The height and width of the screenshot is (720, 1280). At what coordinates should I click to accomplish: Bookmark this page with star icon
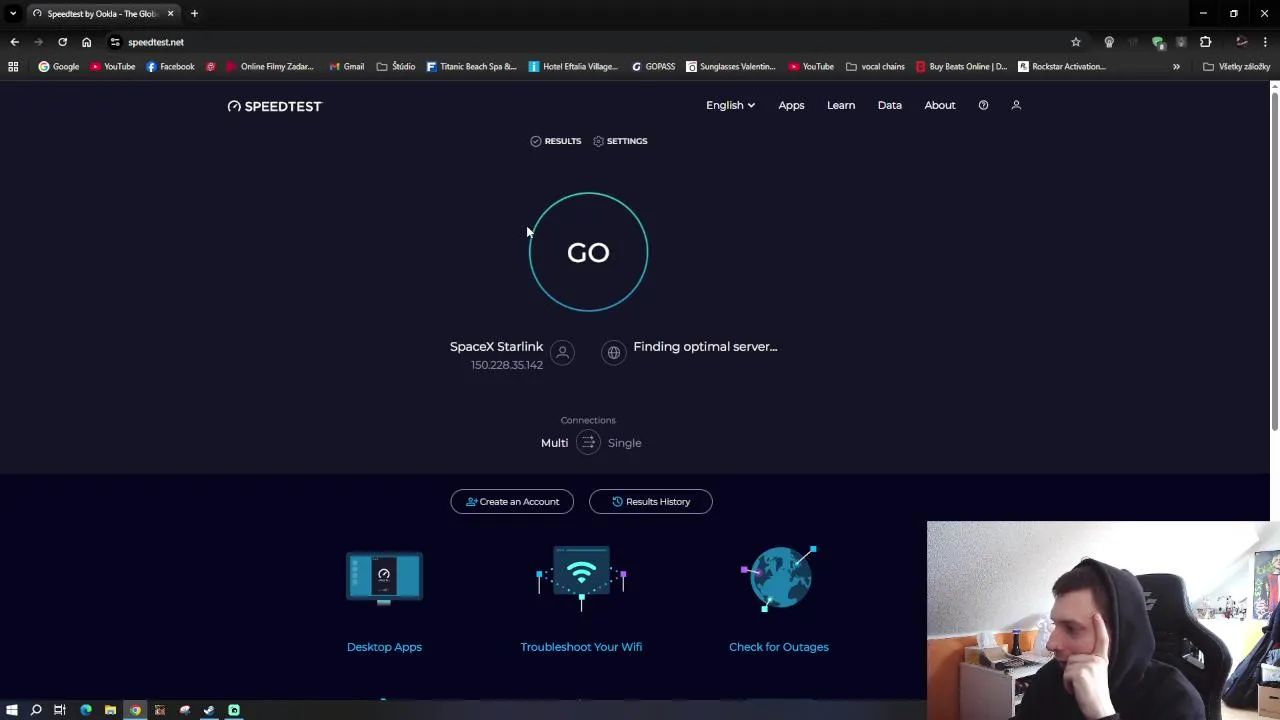tap(1076, 42)
